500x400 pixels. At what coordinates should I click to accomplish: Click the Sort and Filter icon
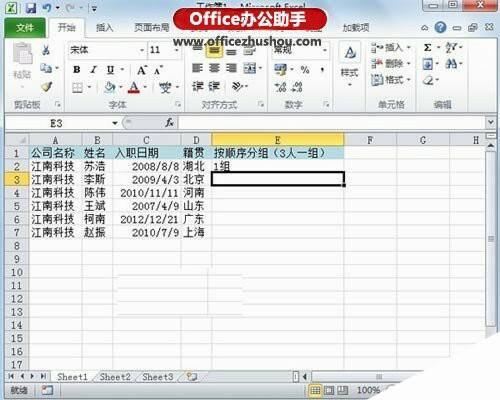click(x=451, y=48)
